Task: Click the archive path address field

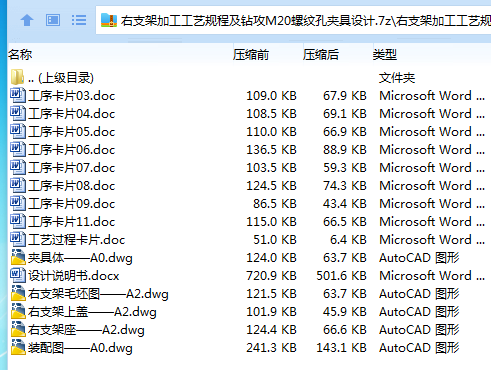Action: tap(293, 20)
